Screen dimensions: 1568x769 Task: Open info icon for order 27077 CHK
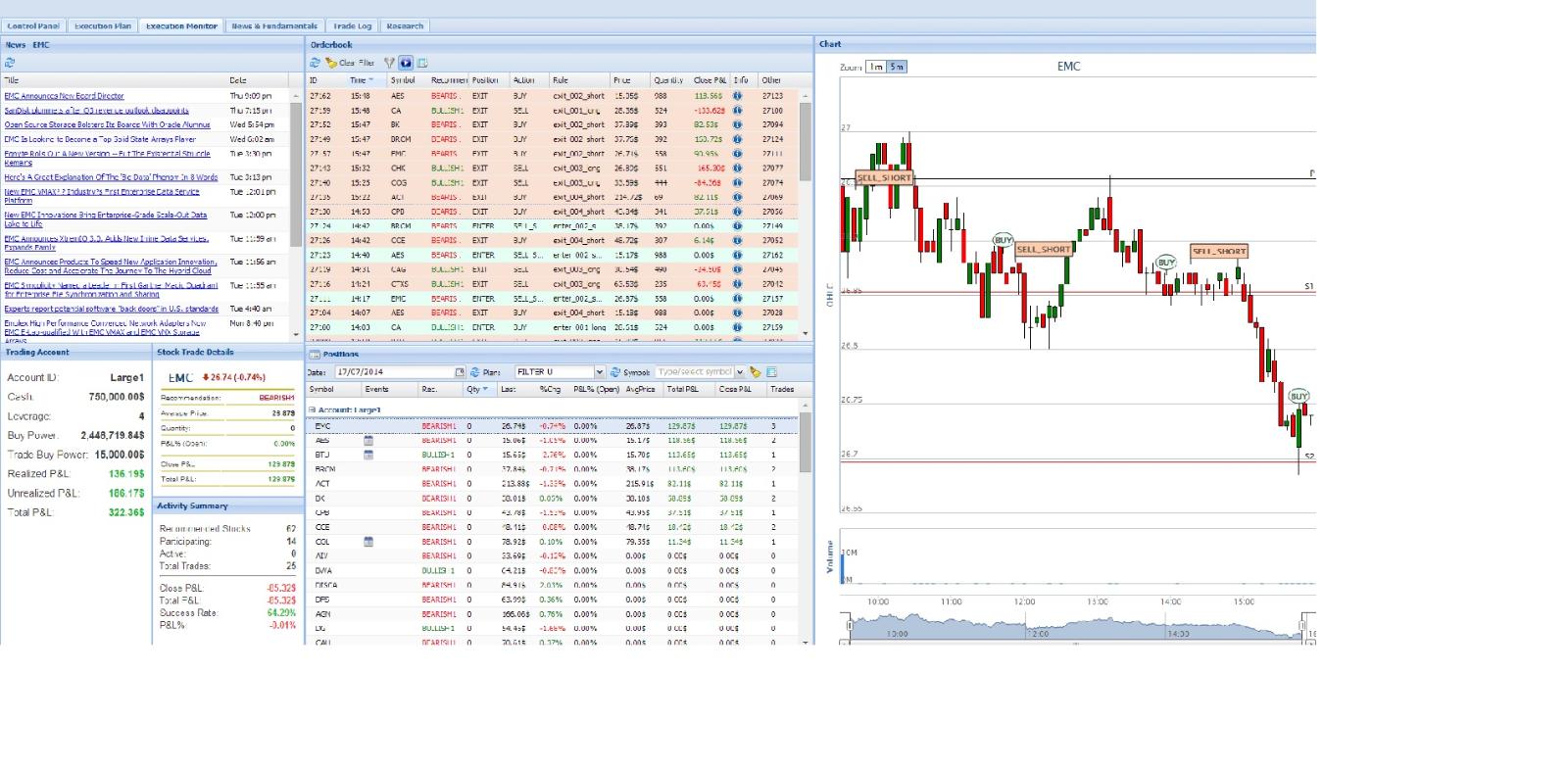click(737, 168)
